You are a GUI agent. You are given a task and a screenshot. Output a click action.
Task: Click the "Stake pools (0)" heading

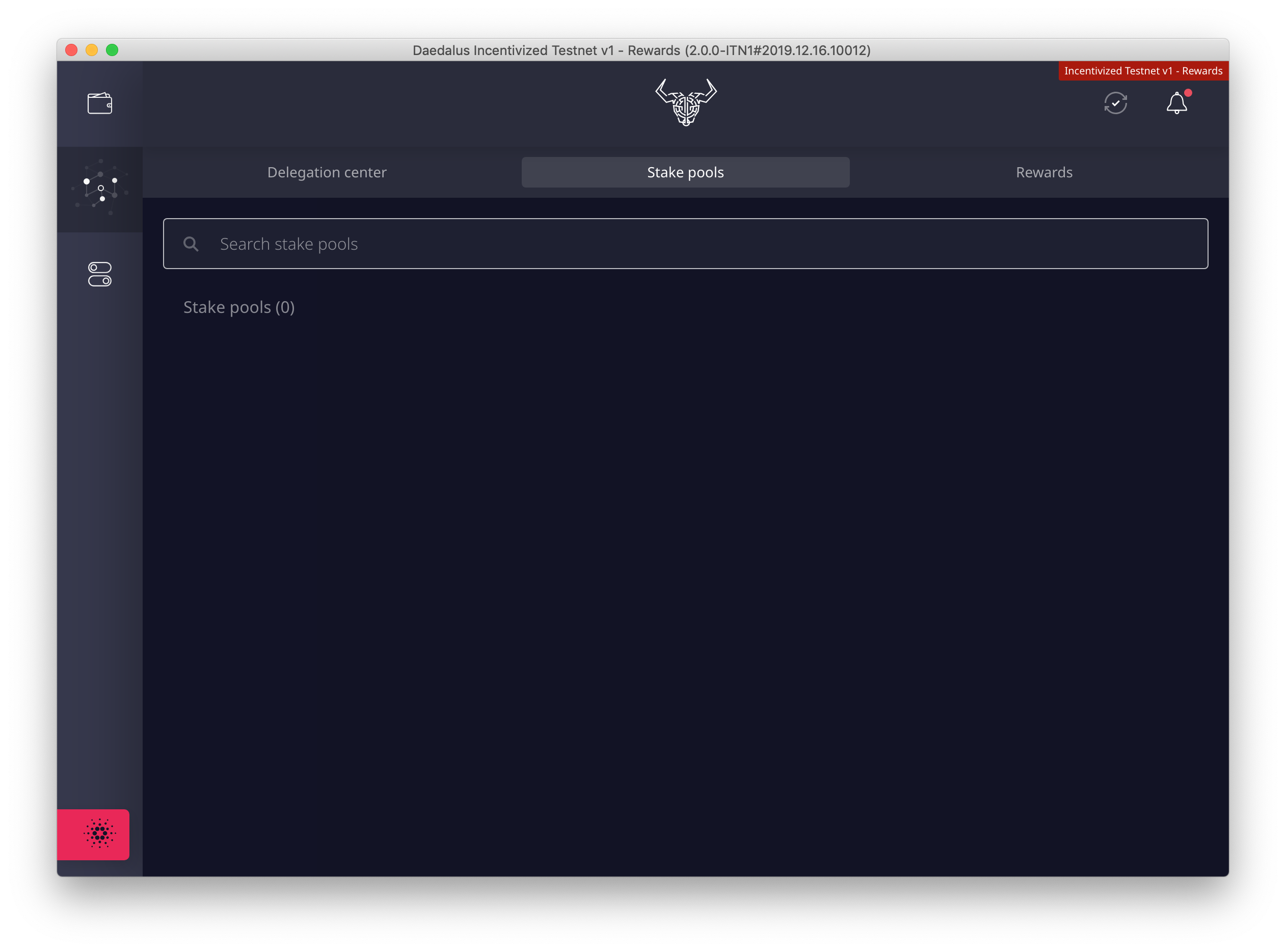239,307
